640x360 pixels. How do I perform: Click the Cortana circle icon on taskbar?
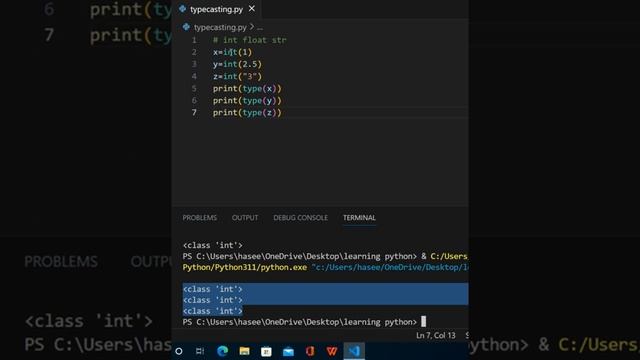[x=179, y=351]
